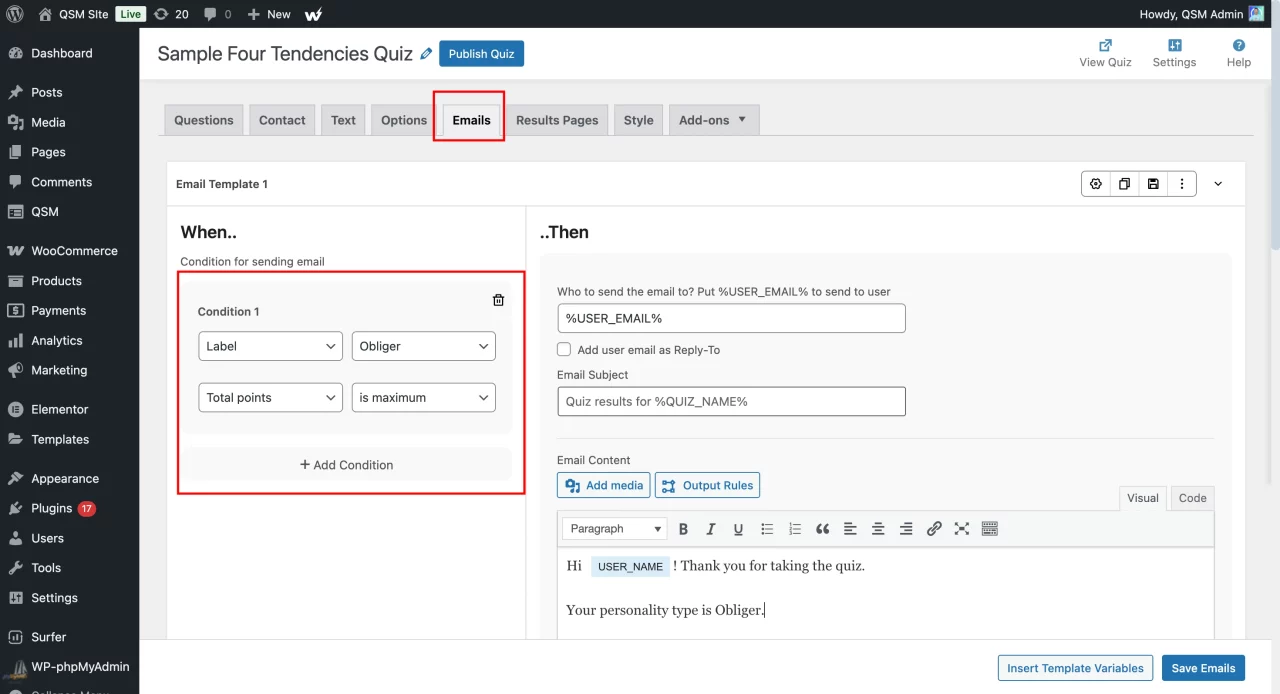Delete Condition 1 with the trash icon
Viewport: 1280px width, 694px height.
click(x=498, y=299)
